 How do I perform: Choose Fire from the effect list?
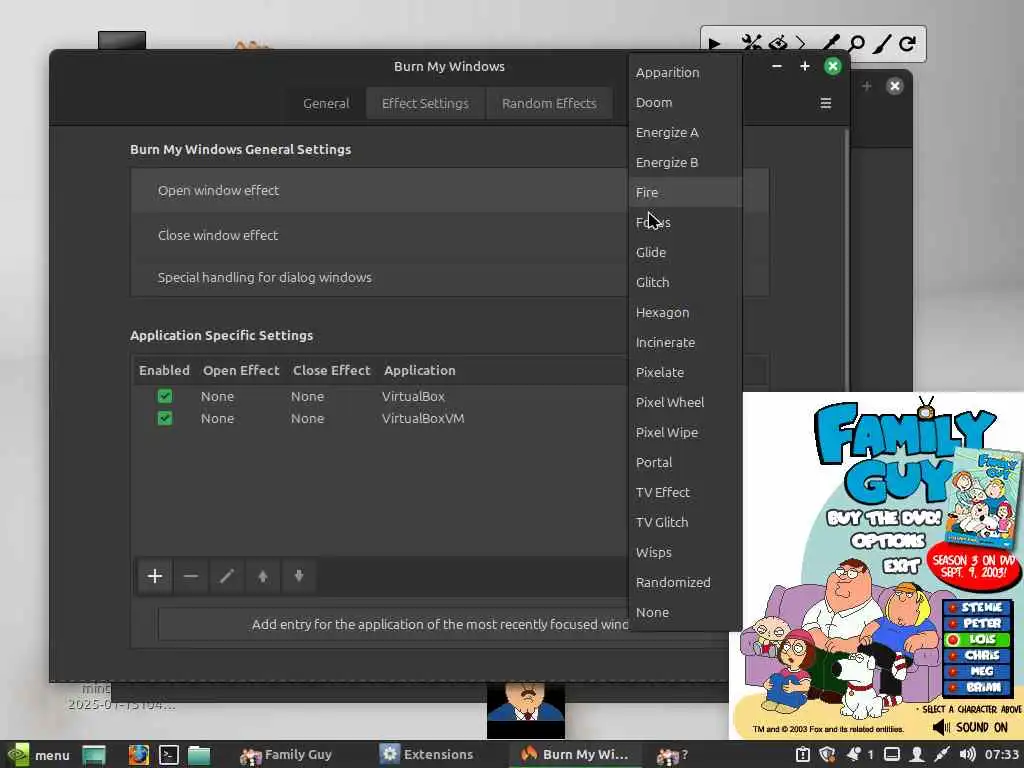(x=685, y=193)
